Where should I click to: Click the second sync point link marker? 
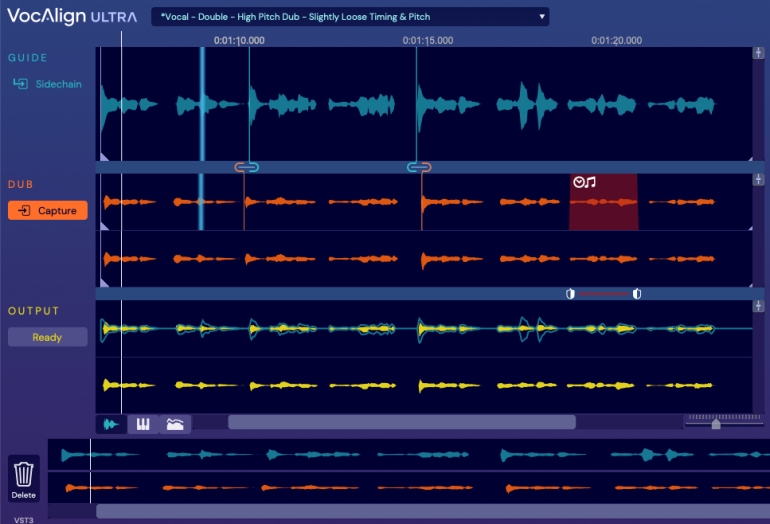[x=418, y=167]
